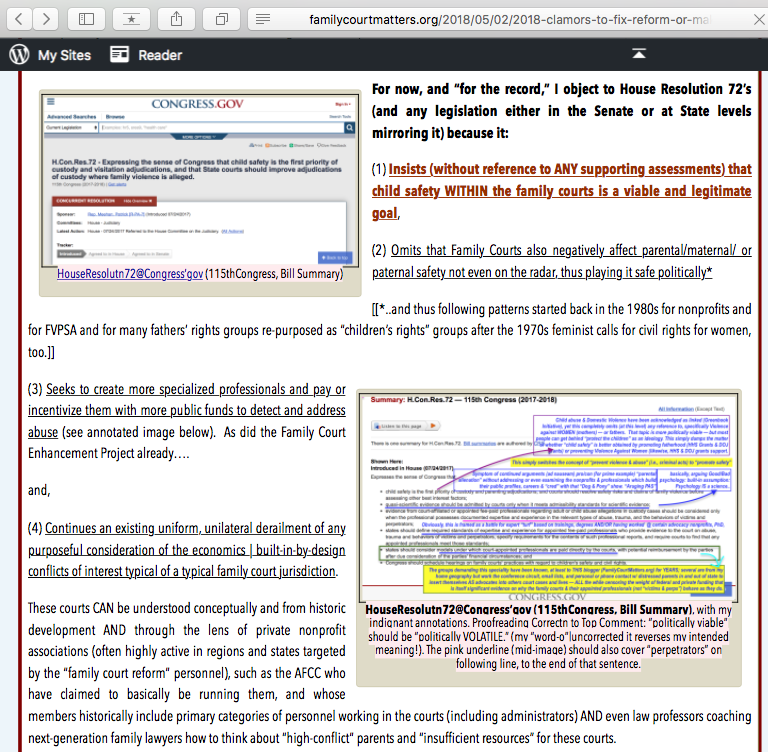Click the WordPress logo icon
This screenshot has width=768, height=752.
19,55
